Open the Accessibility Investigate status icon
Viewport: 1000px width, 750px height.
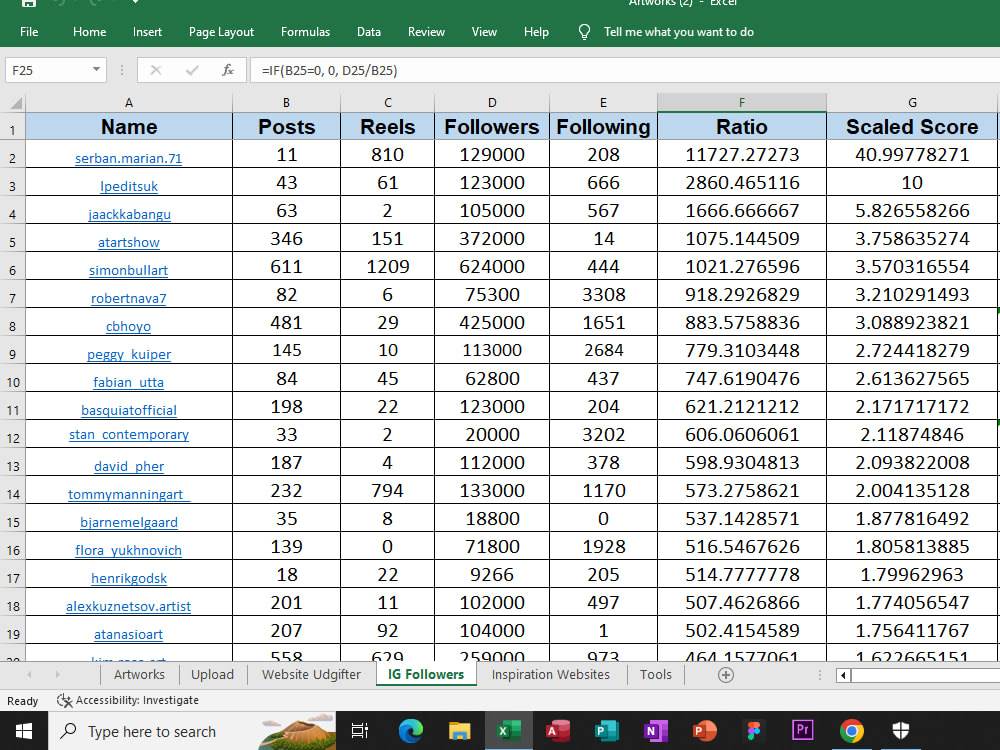[x=64, y=700]
